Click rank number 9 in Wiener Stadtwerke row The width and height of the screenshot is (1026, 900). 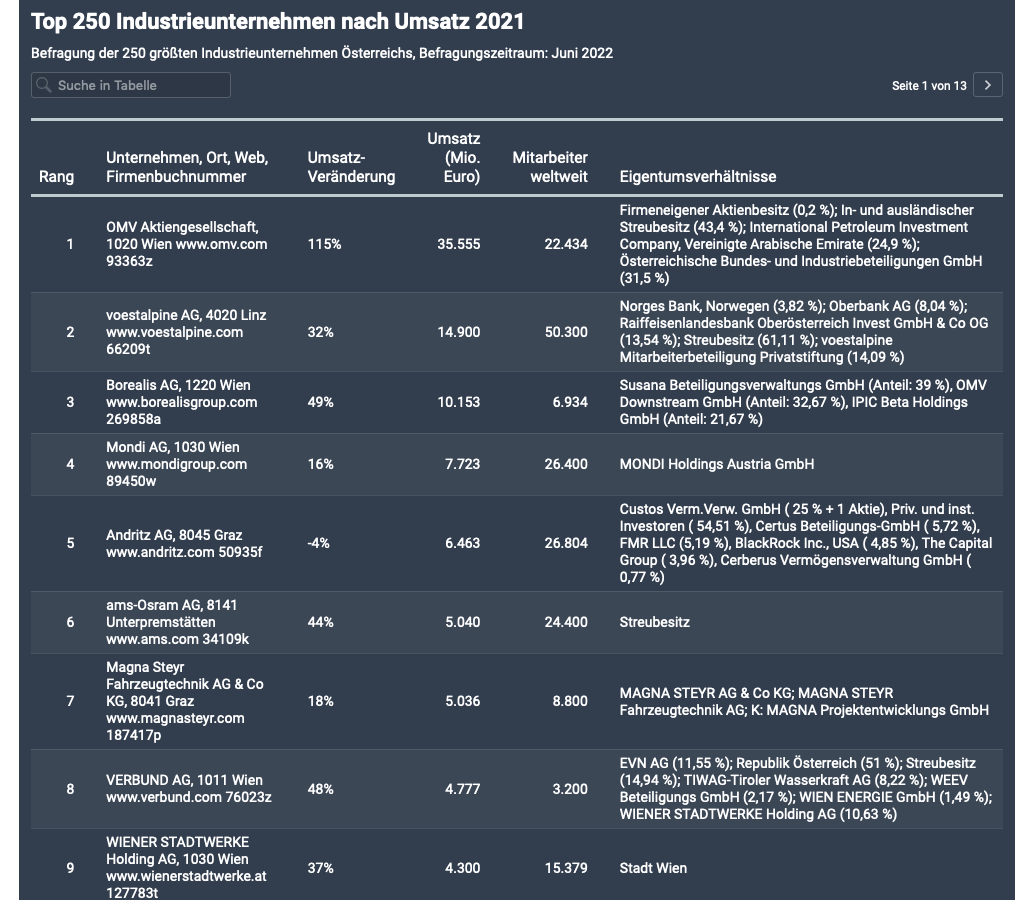coord(70,868)
